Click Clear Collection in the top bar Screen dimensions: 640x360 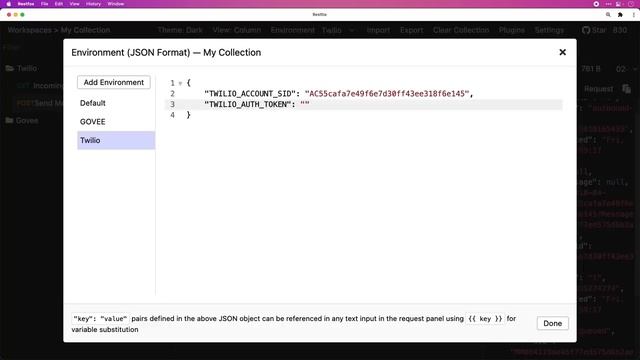[461, 30]
